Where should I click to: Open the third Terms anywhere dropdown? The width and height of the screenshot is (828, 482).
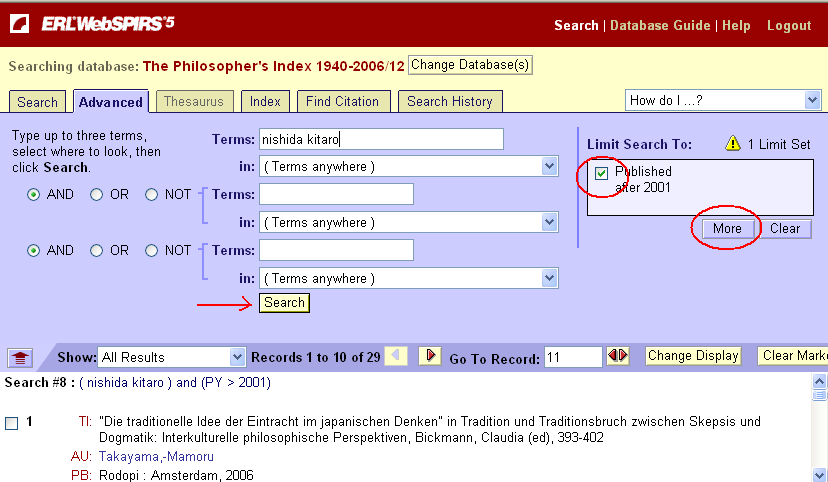[x=409, y=278]
